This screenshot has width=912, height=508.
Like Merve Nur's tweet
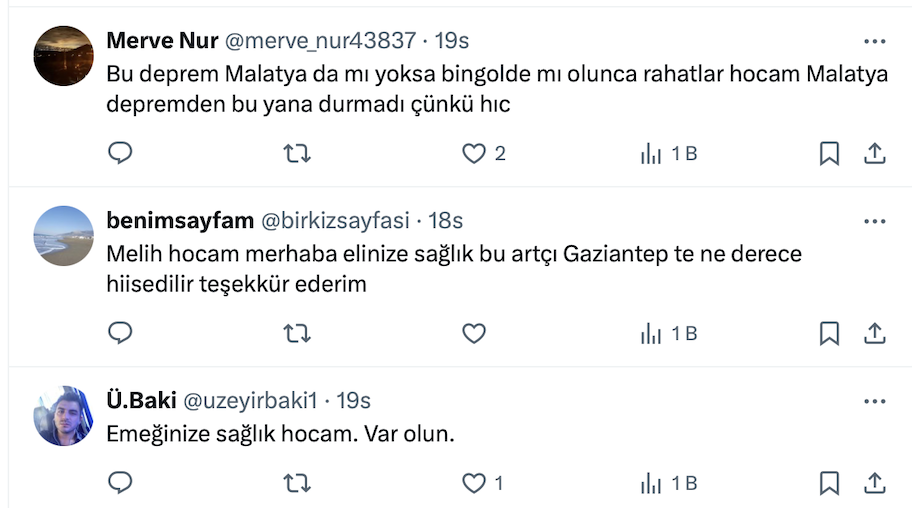coord(473,153)
